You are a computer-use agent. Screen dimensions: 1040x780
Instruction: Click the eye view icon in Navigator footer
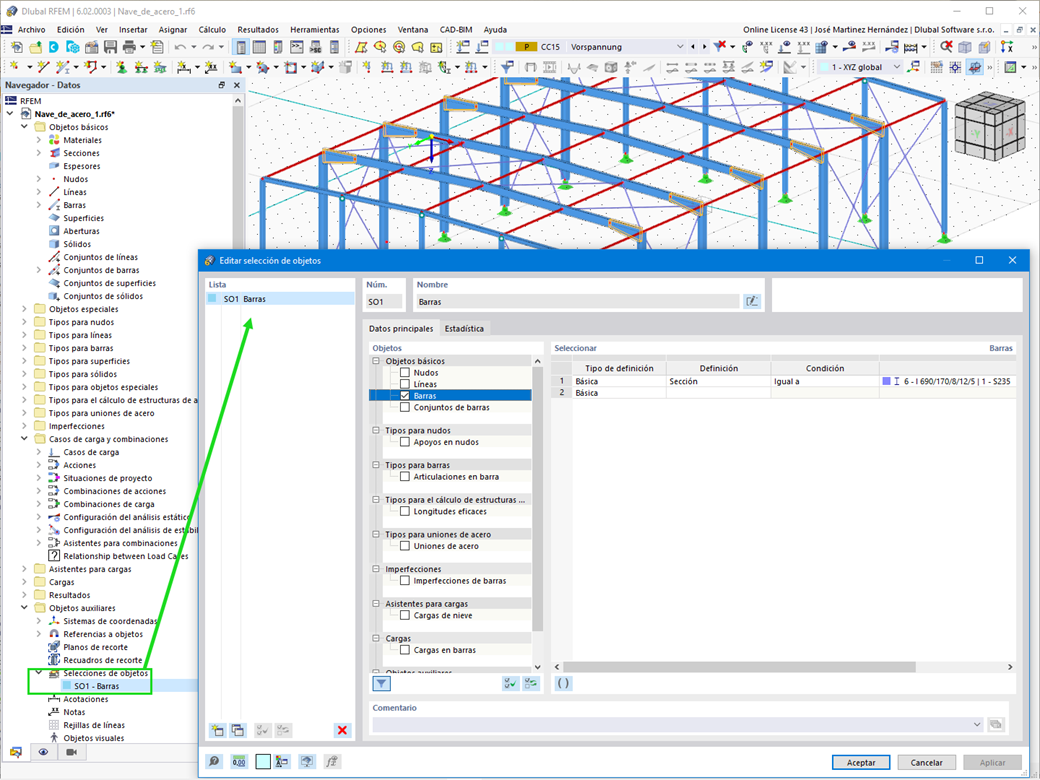[x=43, y=752]
